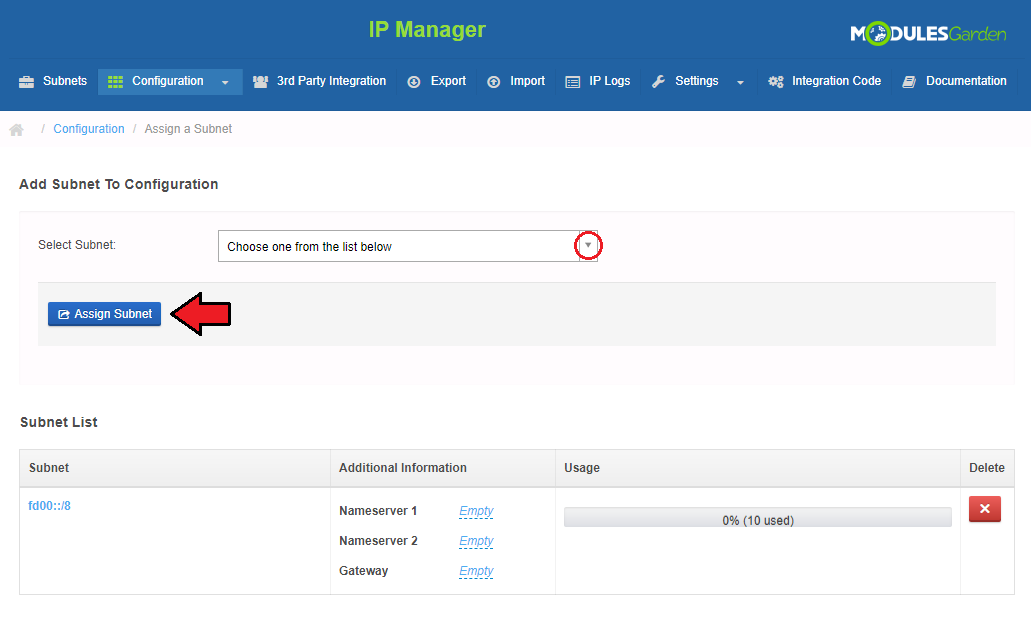Open the Select Subnet dropdown arrow
Screen dimensions: 1031x621
tap(588, 246)
